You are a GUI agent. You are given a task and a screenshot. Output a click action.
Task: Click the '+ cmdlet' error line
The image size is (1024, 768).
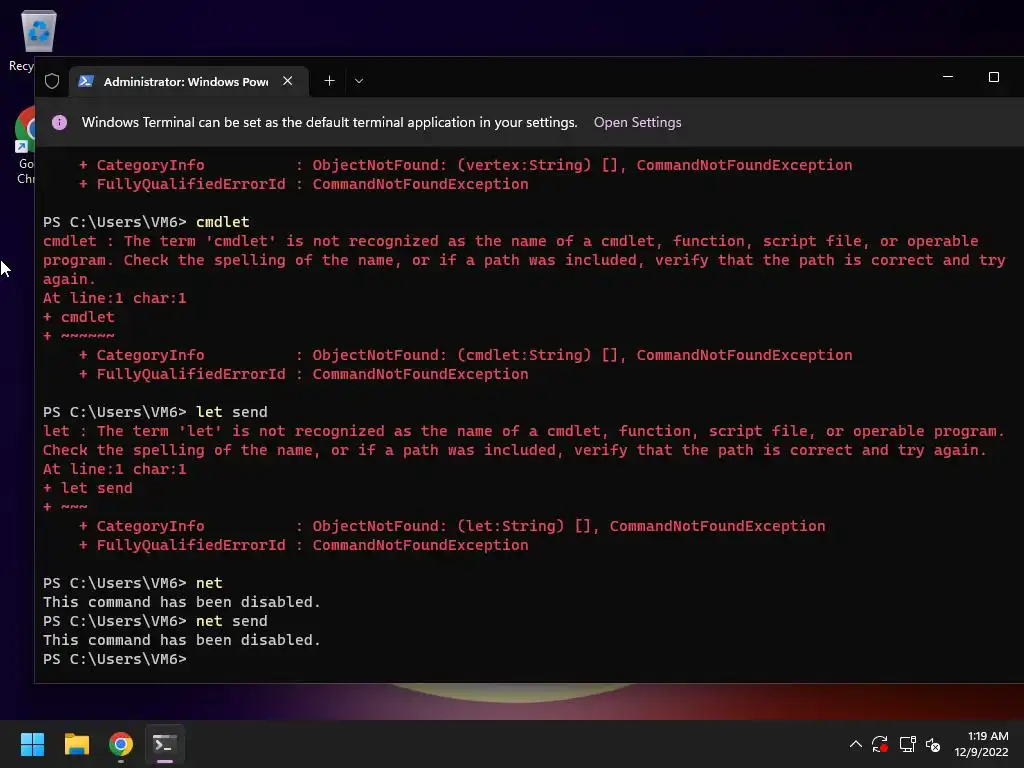(x=78, y=317)
